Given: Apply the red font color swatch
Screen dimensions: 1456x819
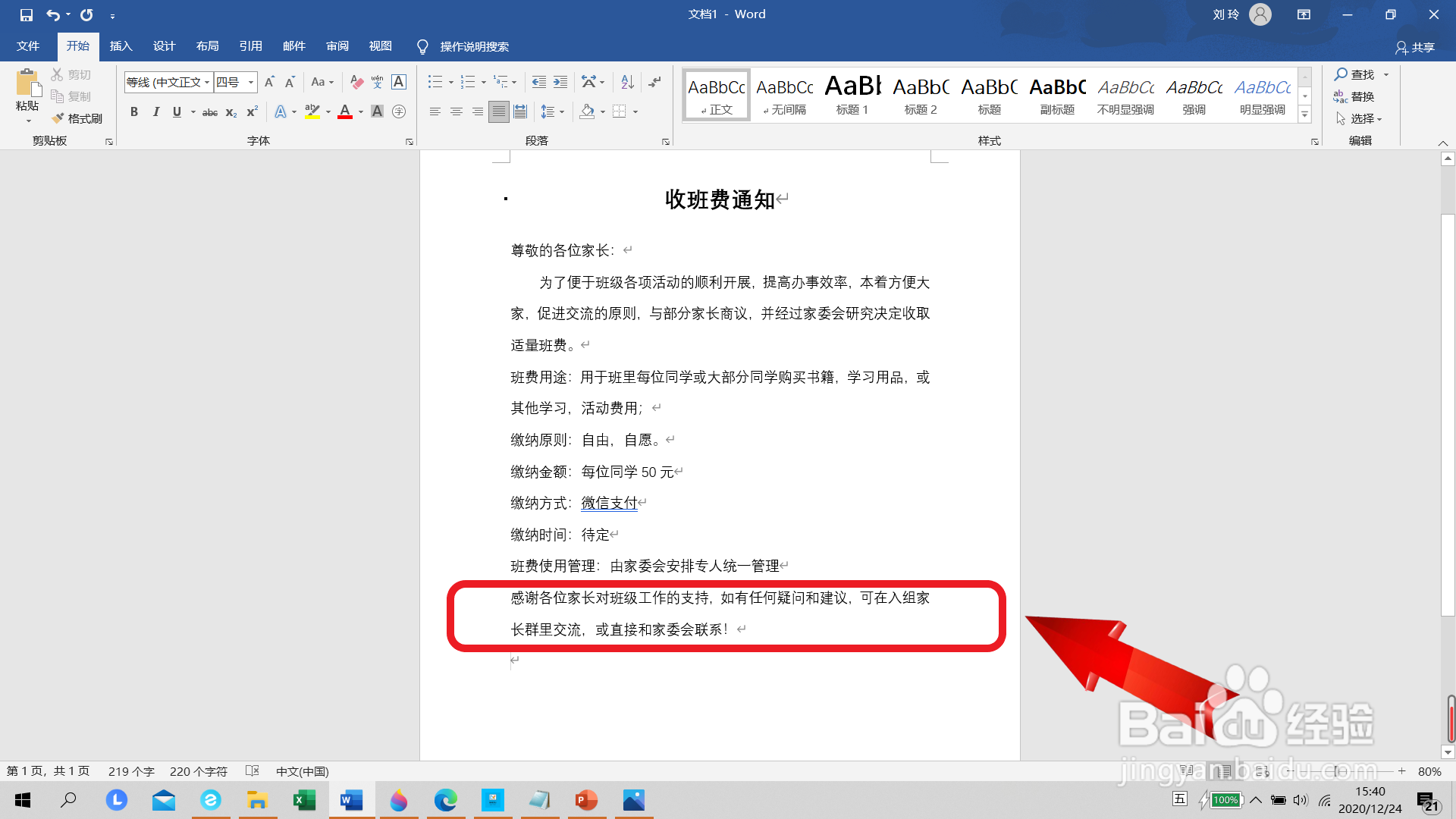Looking at the screenshot, I should [345, 112].
